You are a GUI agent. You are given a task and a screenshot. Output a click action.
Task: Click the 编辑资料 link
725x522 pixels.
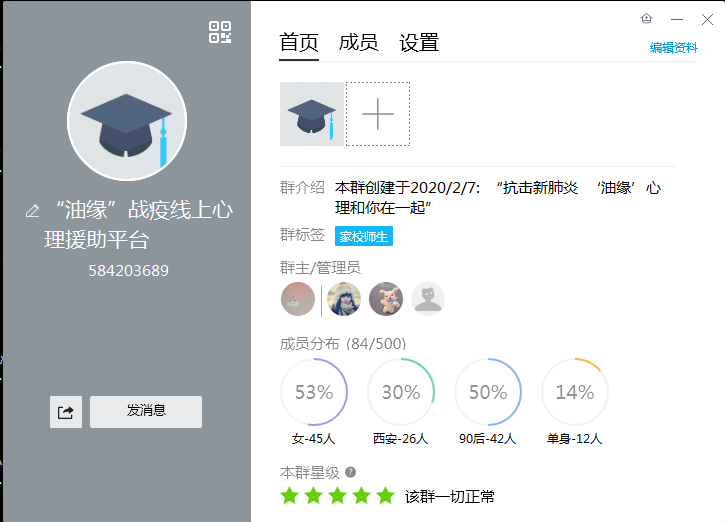673,47
